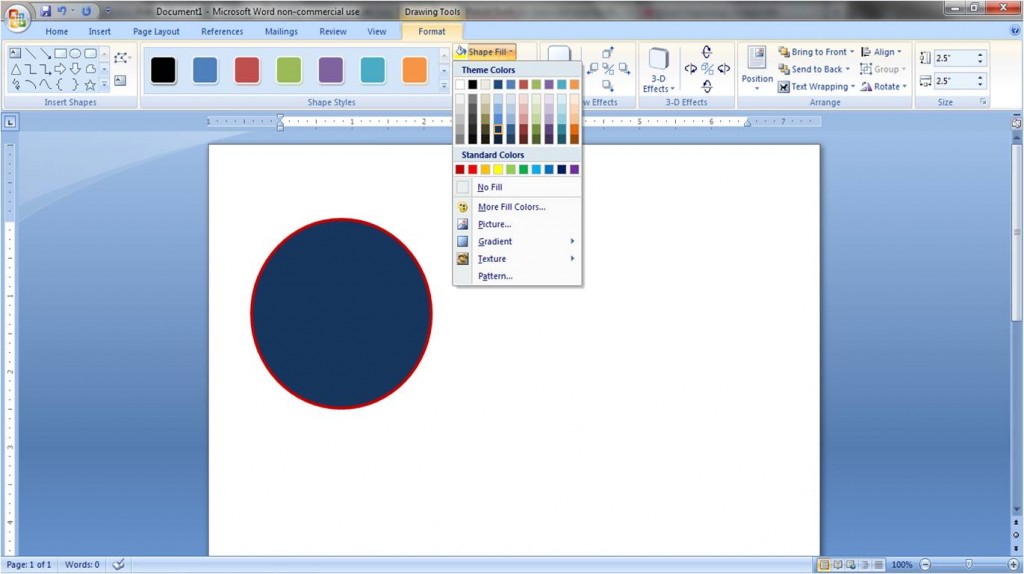Click the shape height field 2.5"

click(955, 58)
